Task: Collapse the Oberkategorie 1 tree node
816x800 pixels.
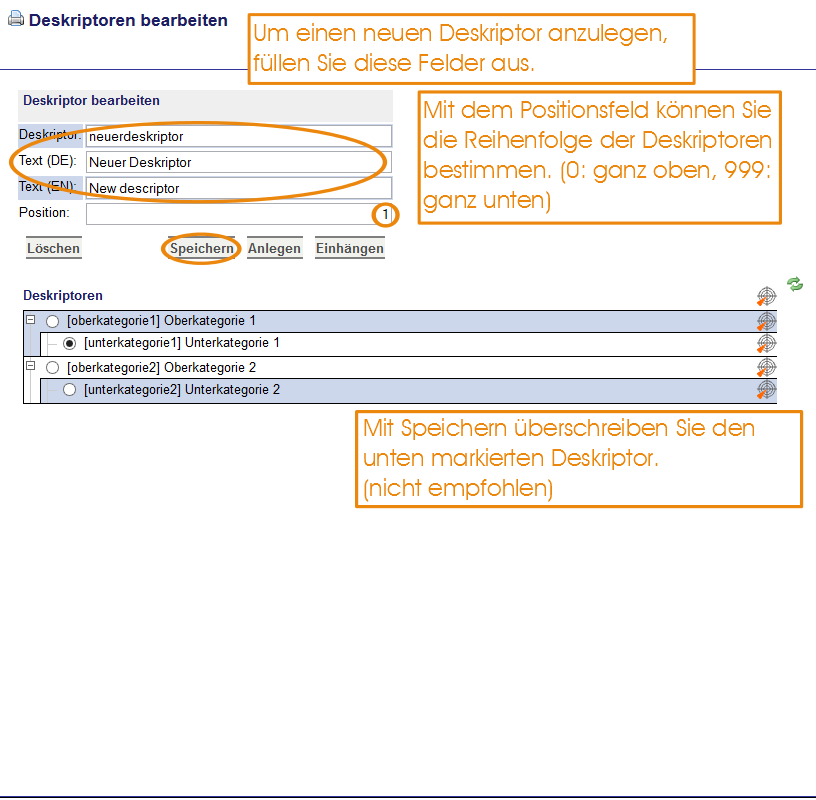Action: tap(31, 320)
